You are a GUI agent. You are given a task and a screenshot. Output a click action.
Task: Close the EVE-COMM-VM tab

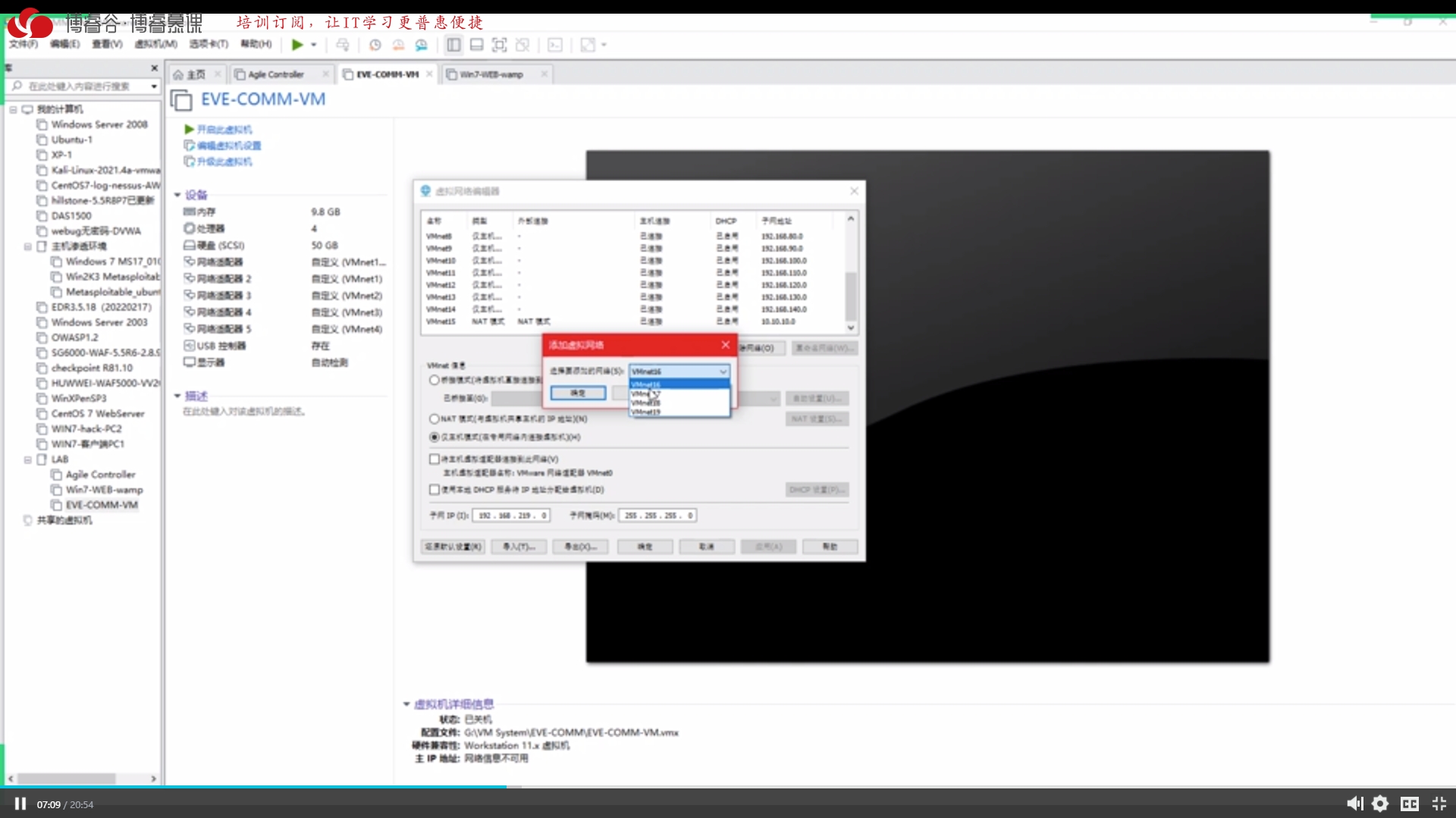429,74
